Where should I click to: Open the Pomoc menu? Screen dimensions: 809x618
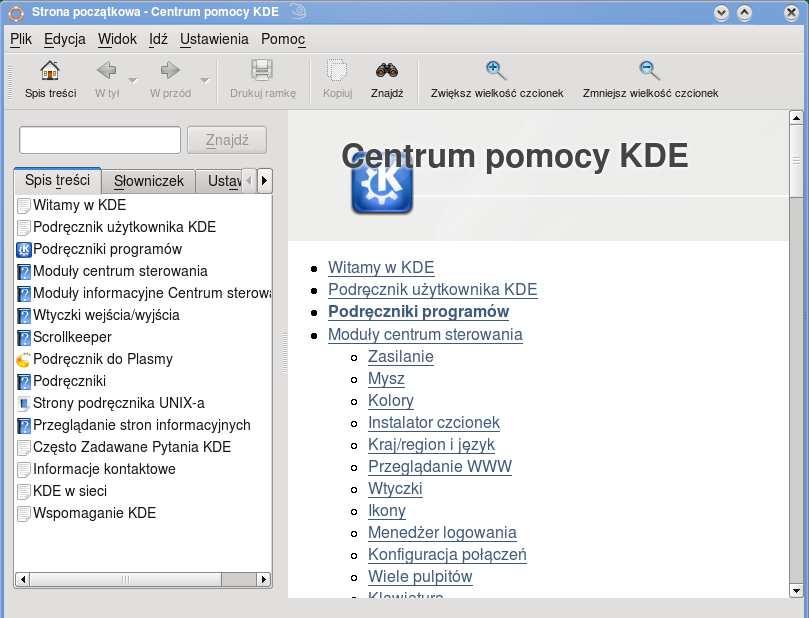[x=283, y=39]
